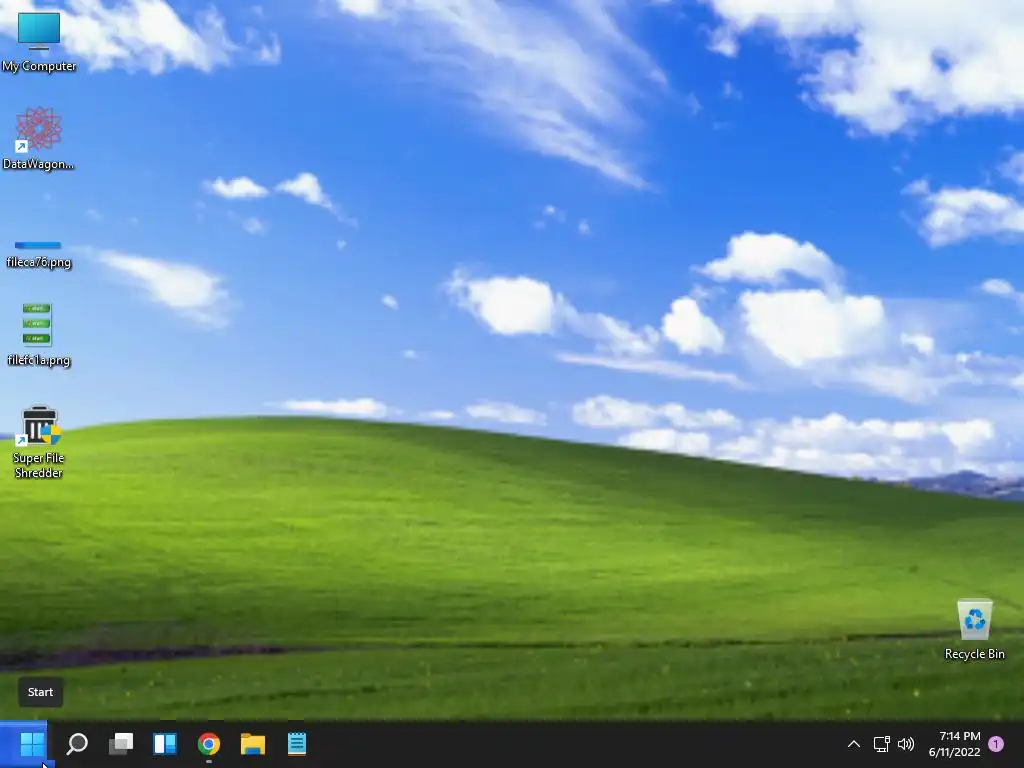Select the Recycle Bin icon
The image size is (1024, 768).
tap(974, 629)
